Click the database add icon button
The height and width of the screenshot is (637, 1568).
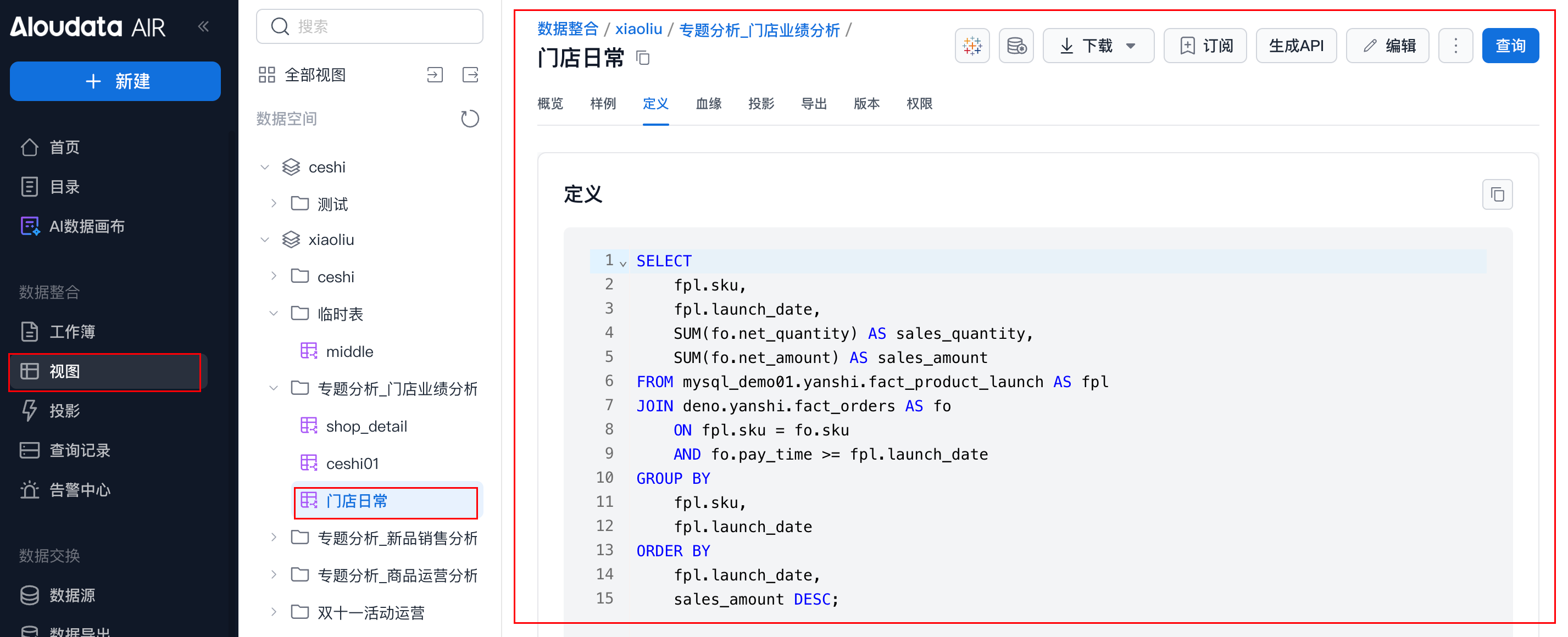point(1016,46)
